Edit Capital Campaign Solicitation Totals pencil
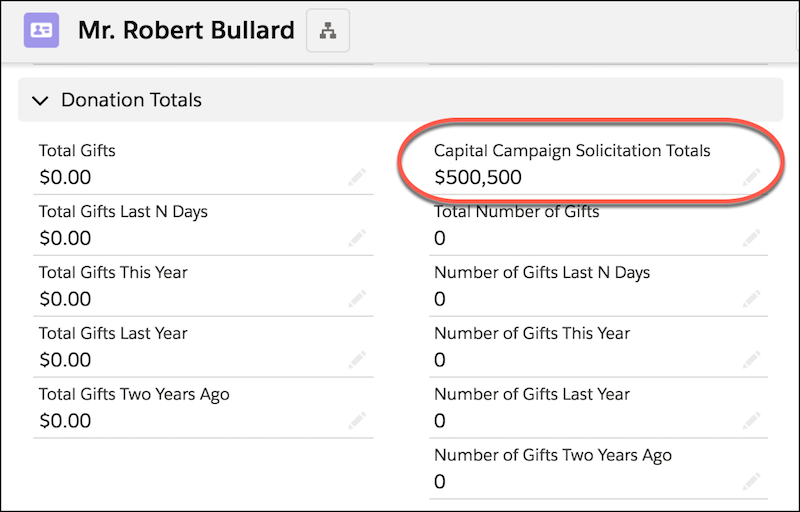800x512 pixels. point(752,177)
